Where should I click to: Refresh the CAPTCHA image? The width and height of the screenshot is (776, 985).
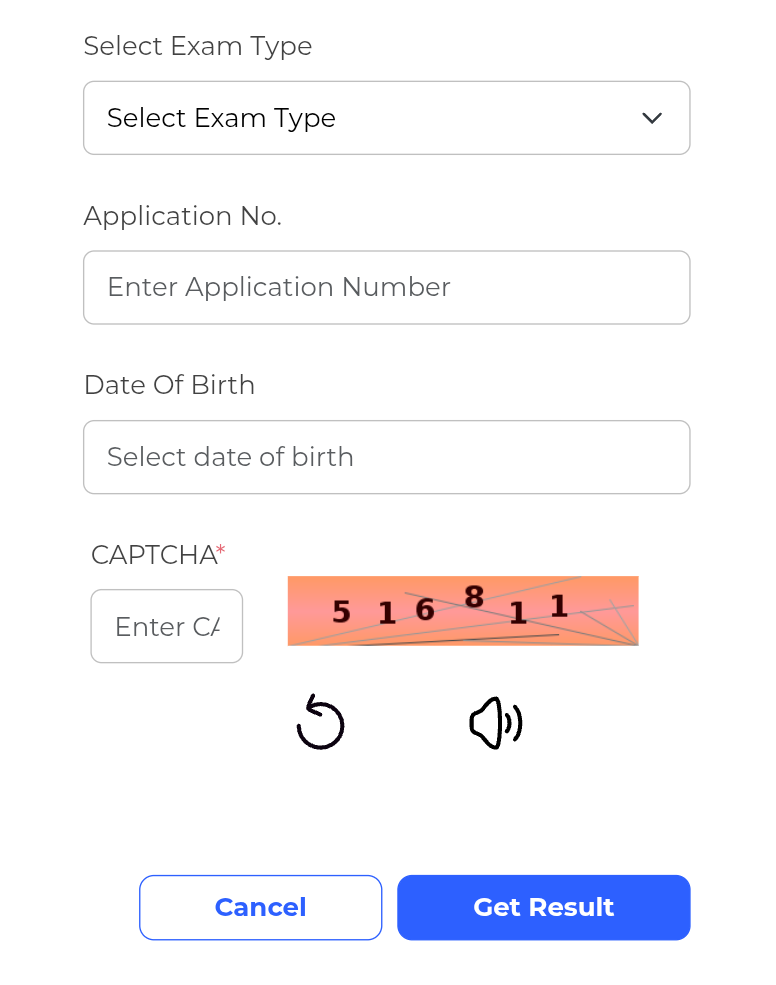click(320, 723)
